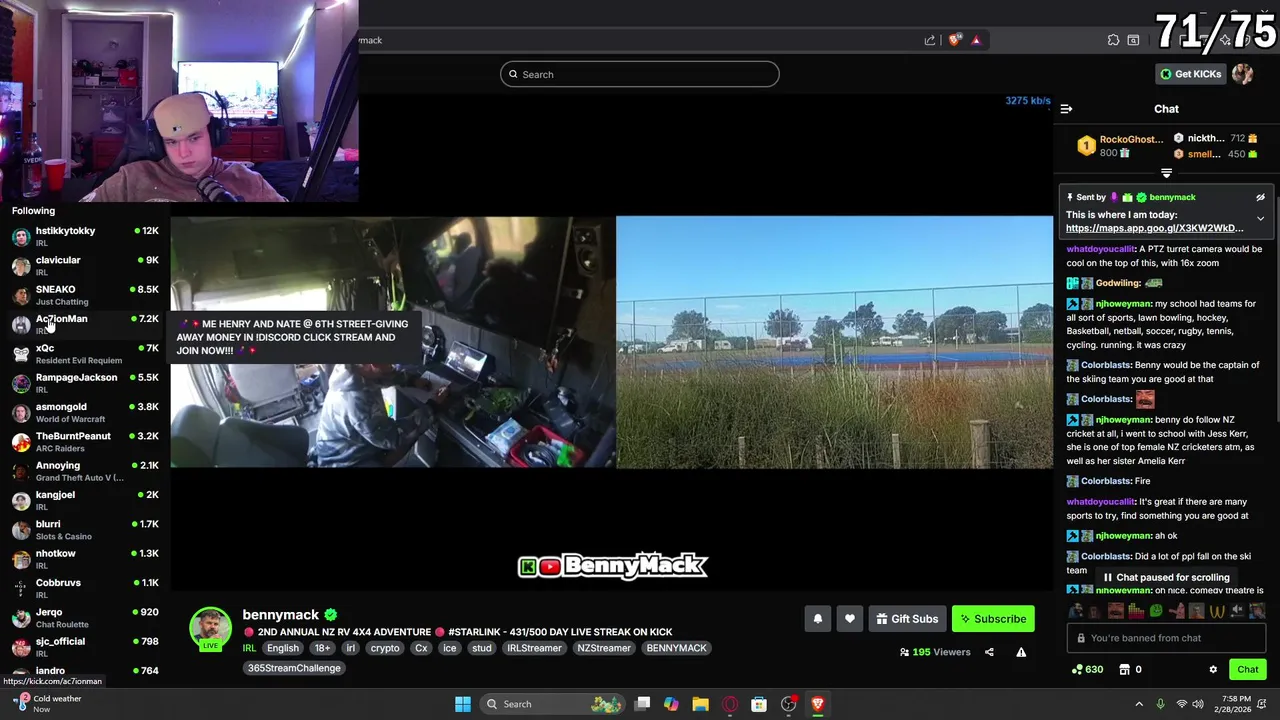Open Cobbruvs channel in sidebar
The height and width of the screenshot is (720, 1280).
(85, 588)
